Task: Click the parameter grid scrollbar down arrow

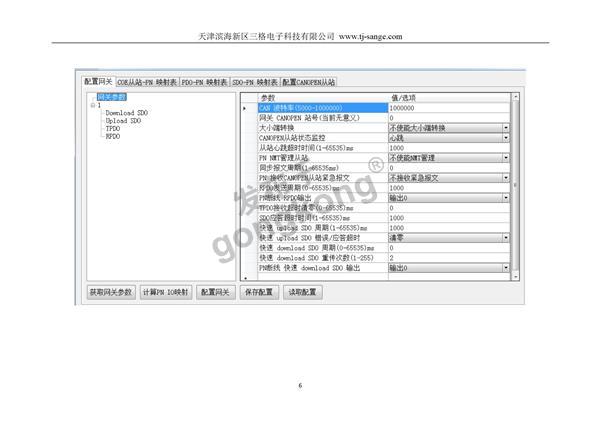Action: click(515, 276)
